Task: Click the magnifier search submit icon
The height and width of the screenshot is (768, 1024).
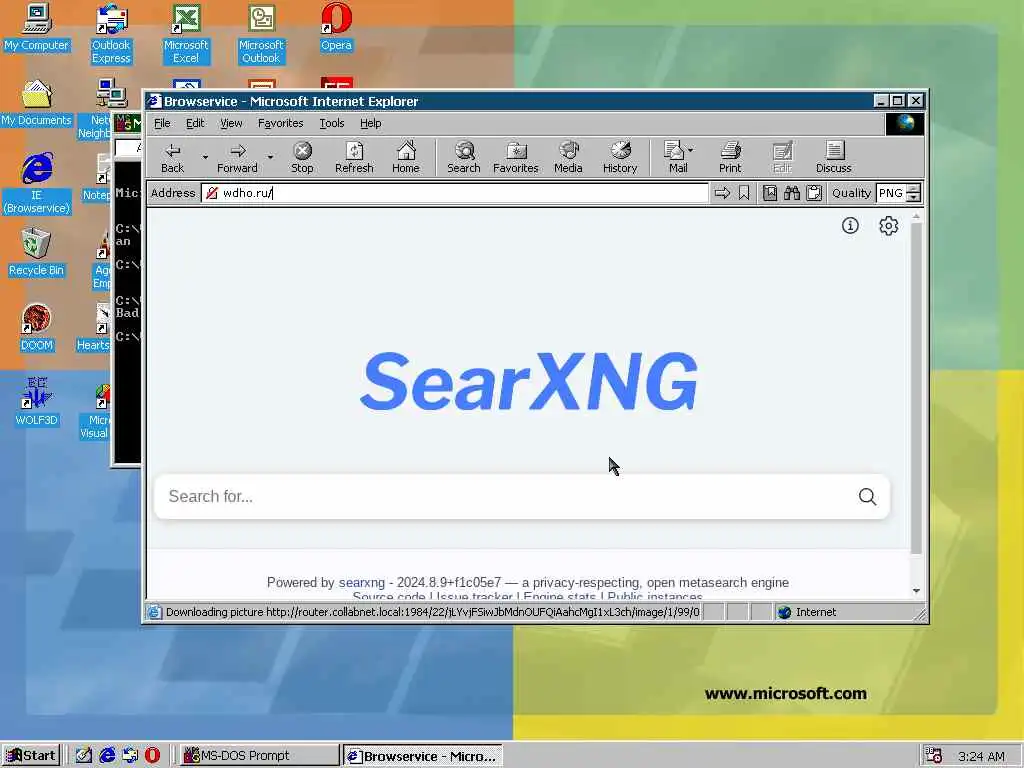Action: pyautogui.click(x=867, y=496)
